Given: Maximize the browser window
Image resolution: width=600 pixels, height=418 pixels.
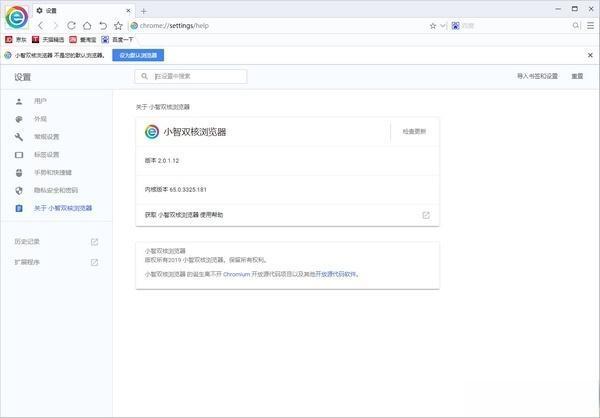Looking at the screenshot, I should pyautogui.click(x=575, y=8).
